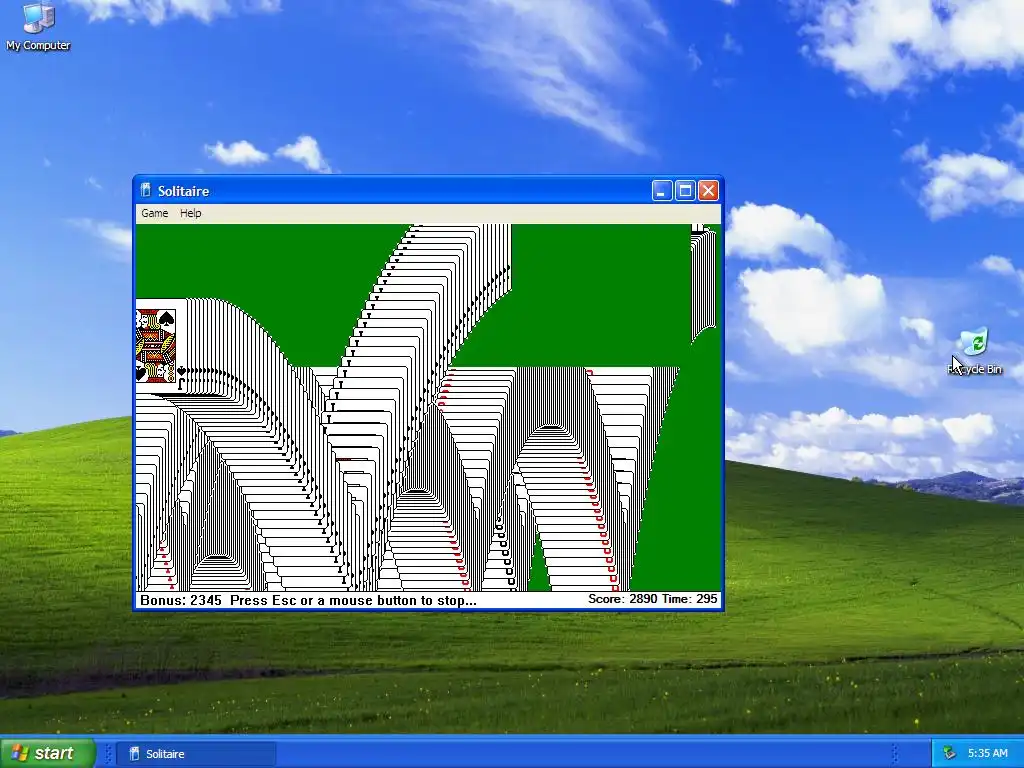Click the Time: 295 status text
Screen dimensions: 1024x768
[690, 599]
